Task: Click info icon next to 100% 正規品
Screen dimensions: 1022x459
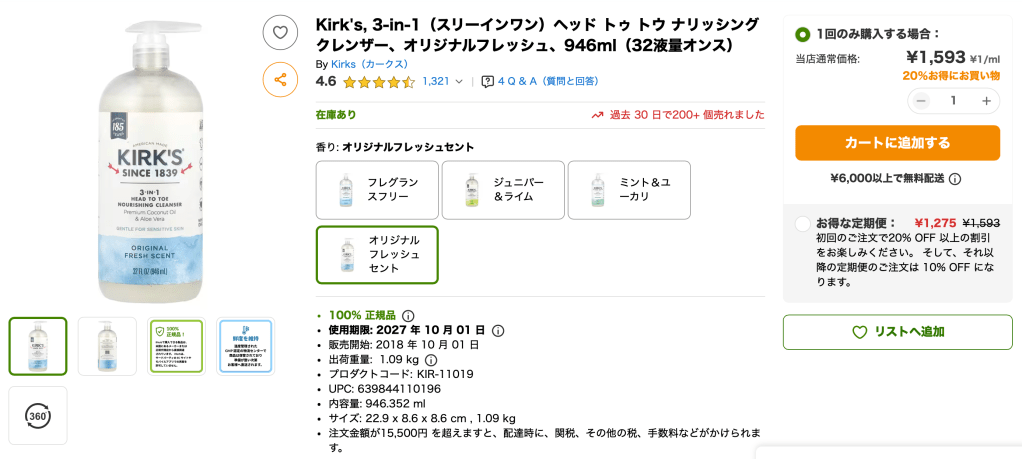Action: pos(408,316)
